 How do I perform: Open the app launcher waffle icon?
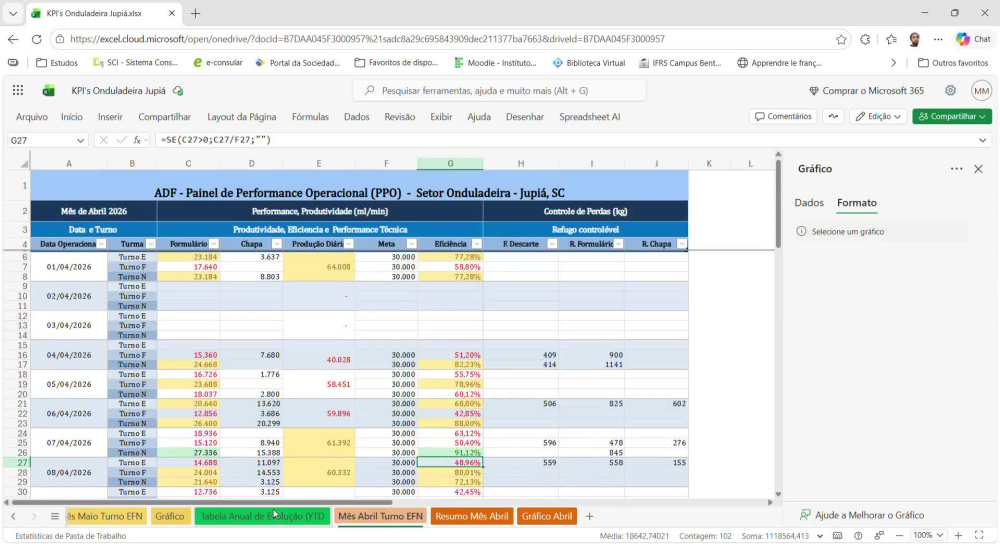click(x=18, y=91)
